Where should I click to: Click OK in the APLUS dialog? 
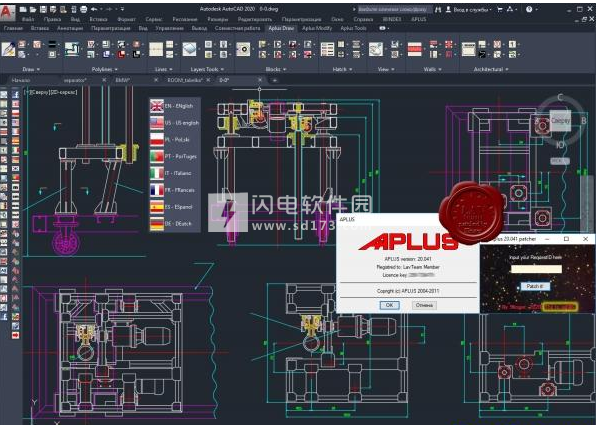[x=390, y=305]
